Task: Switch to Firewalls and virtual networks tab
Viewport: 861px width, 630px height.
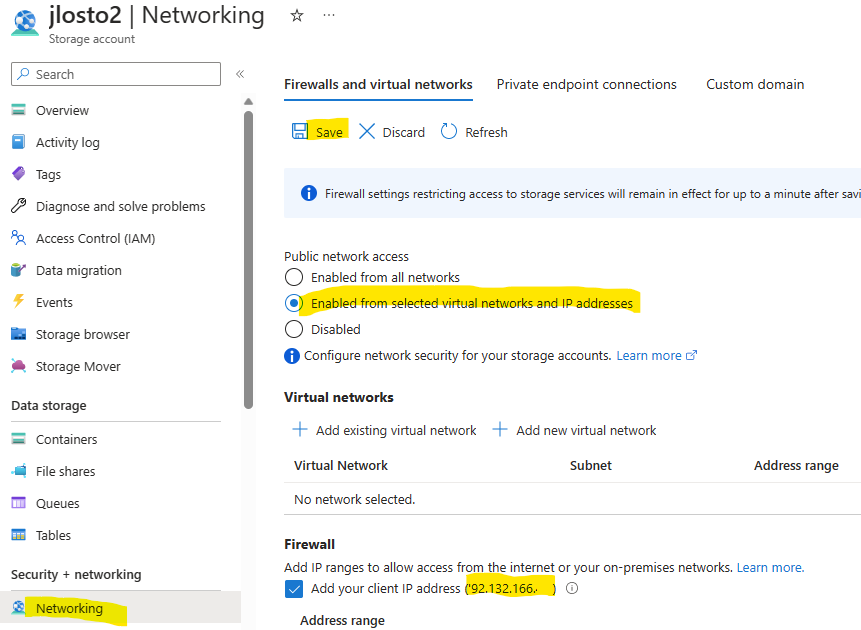Action: click(x=378, y=84)
